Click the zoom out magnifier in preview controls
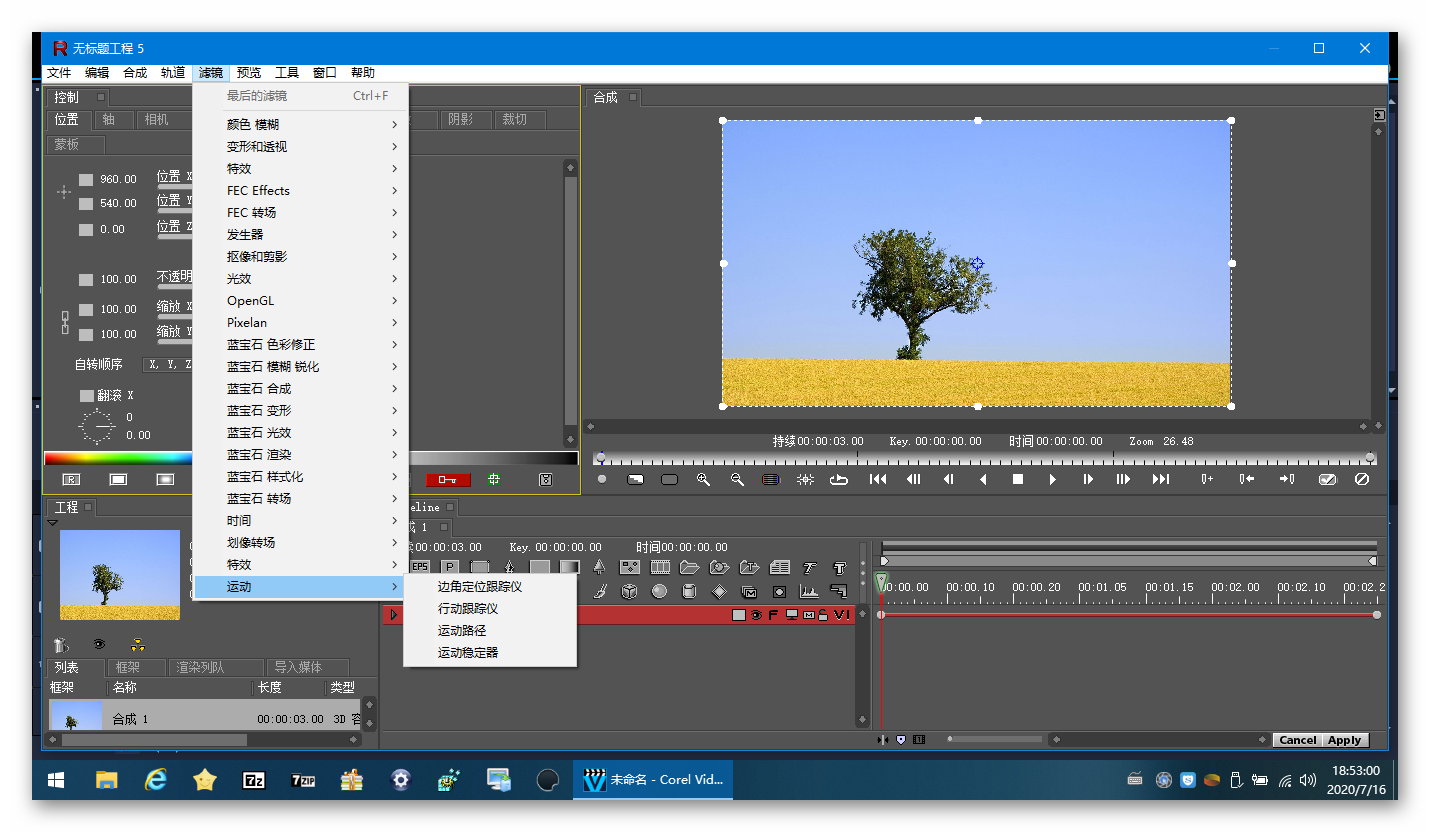Screen dimensions: 1430x832 [737, 479]
